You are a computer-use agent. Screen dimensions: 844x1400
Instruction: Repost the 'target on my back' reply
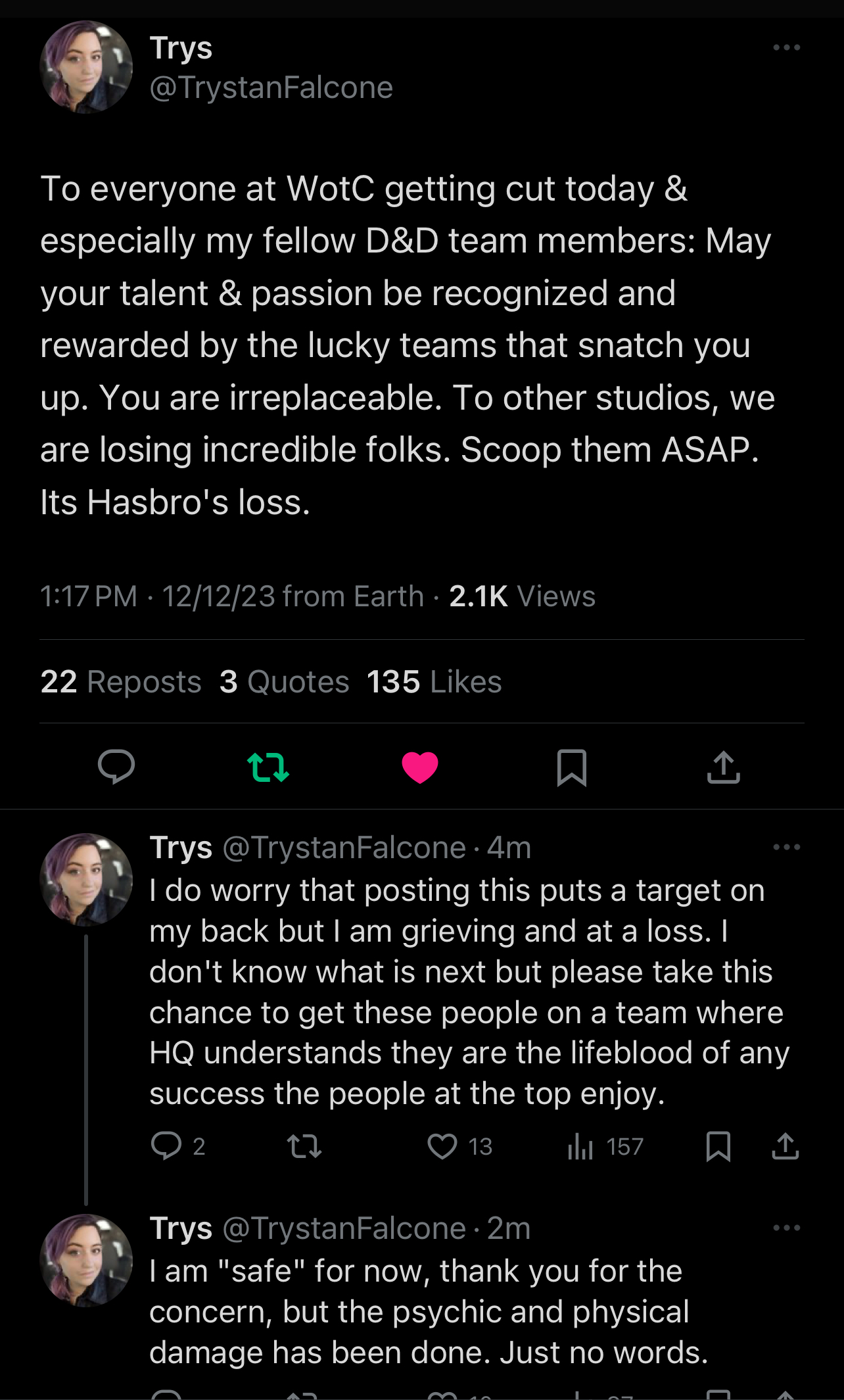[x=304, y=1146]
